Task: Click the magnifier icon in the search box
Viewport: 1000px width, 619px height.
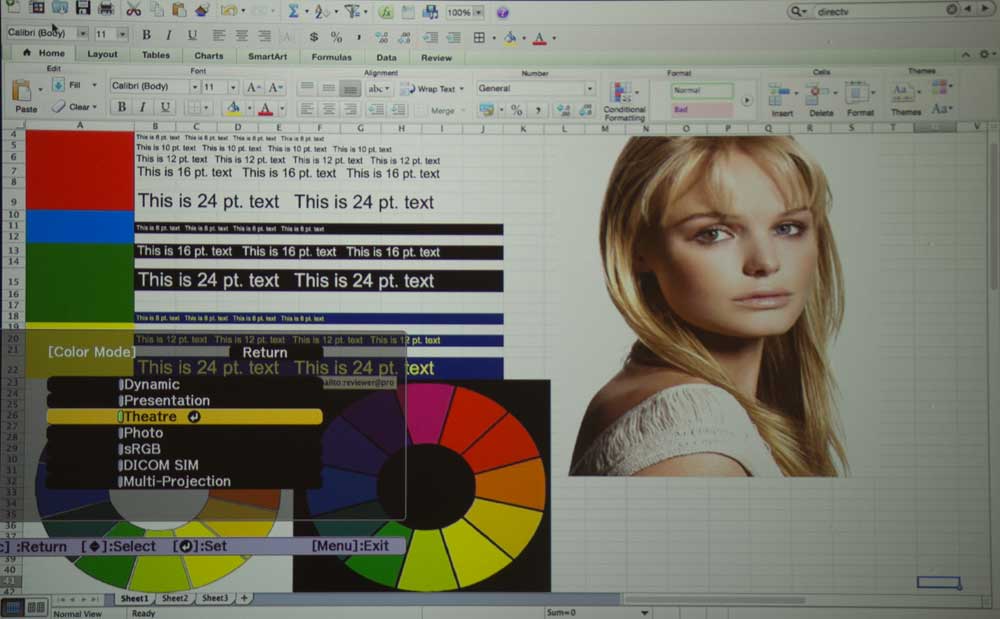Action: [796, 11]
